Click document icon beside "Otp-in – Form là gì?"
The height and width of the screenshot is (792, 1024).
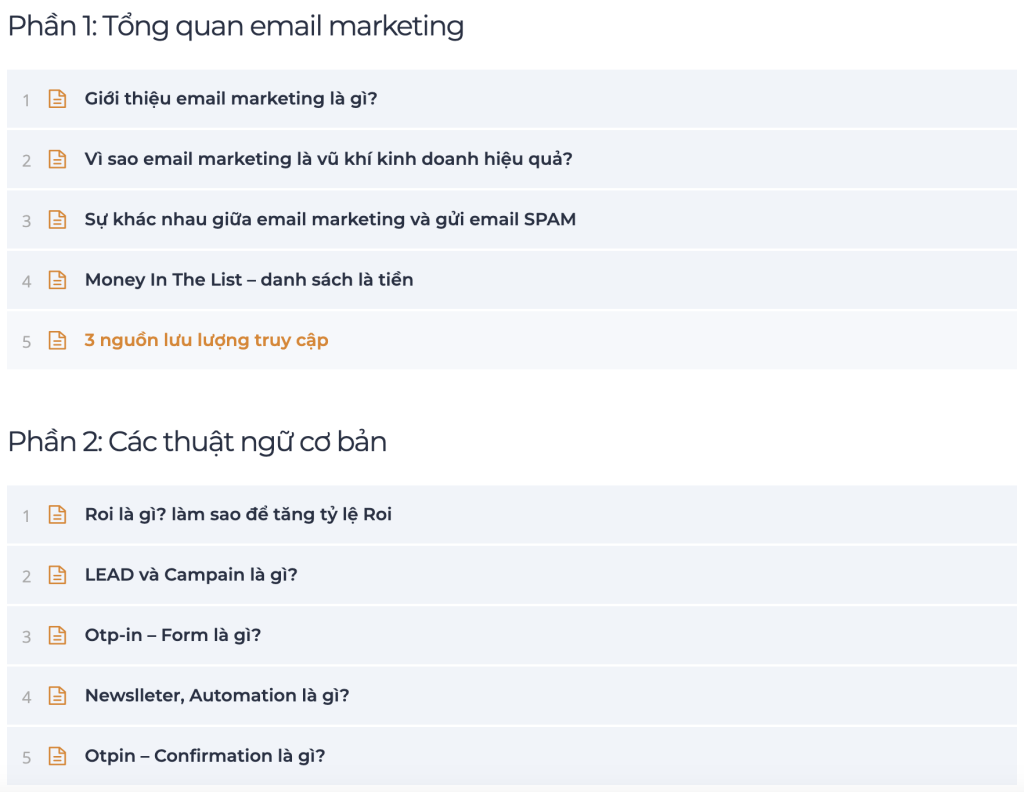coord(58,635)
